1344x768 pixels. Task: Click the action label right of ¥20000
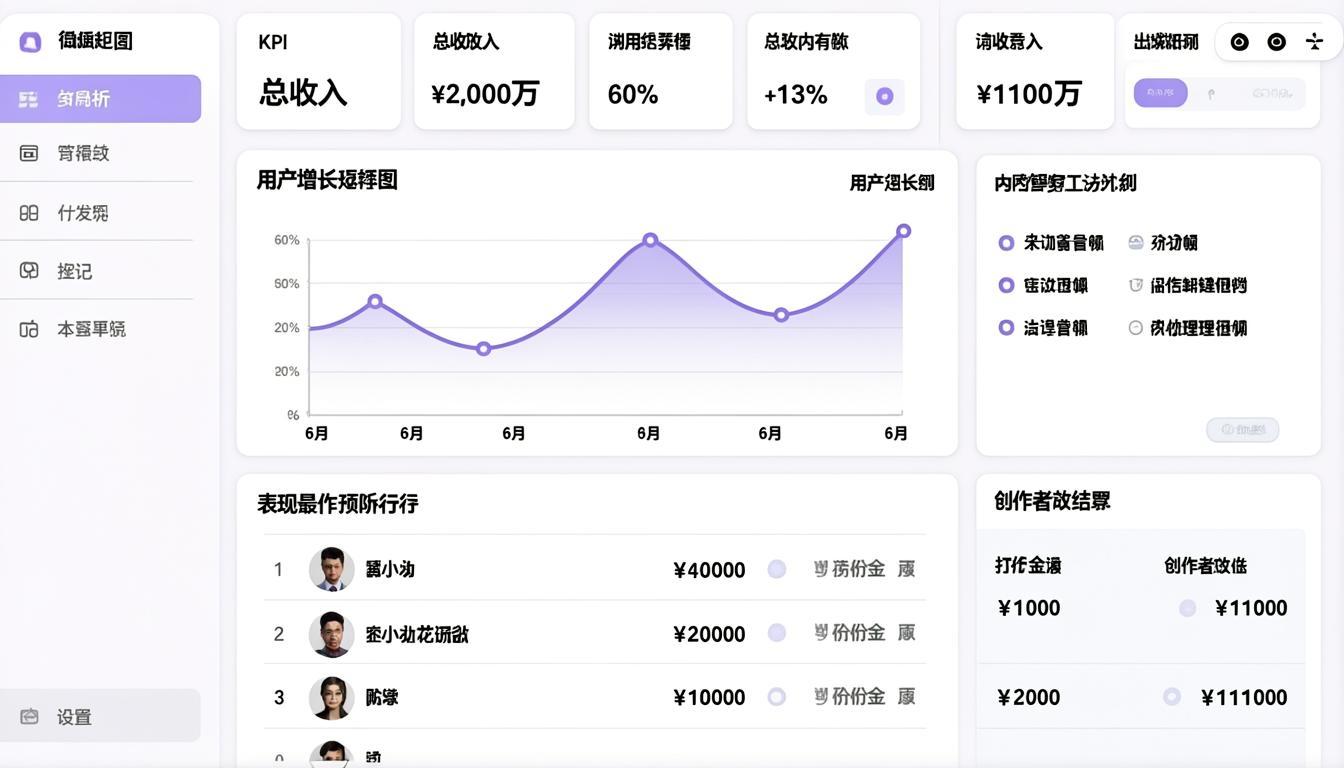coord(865,633)
